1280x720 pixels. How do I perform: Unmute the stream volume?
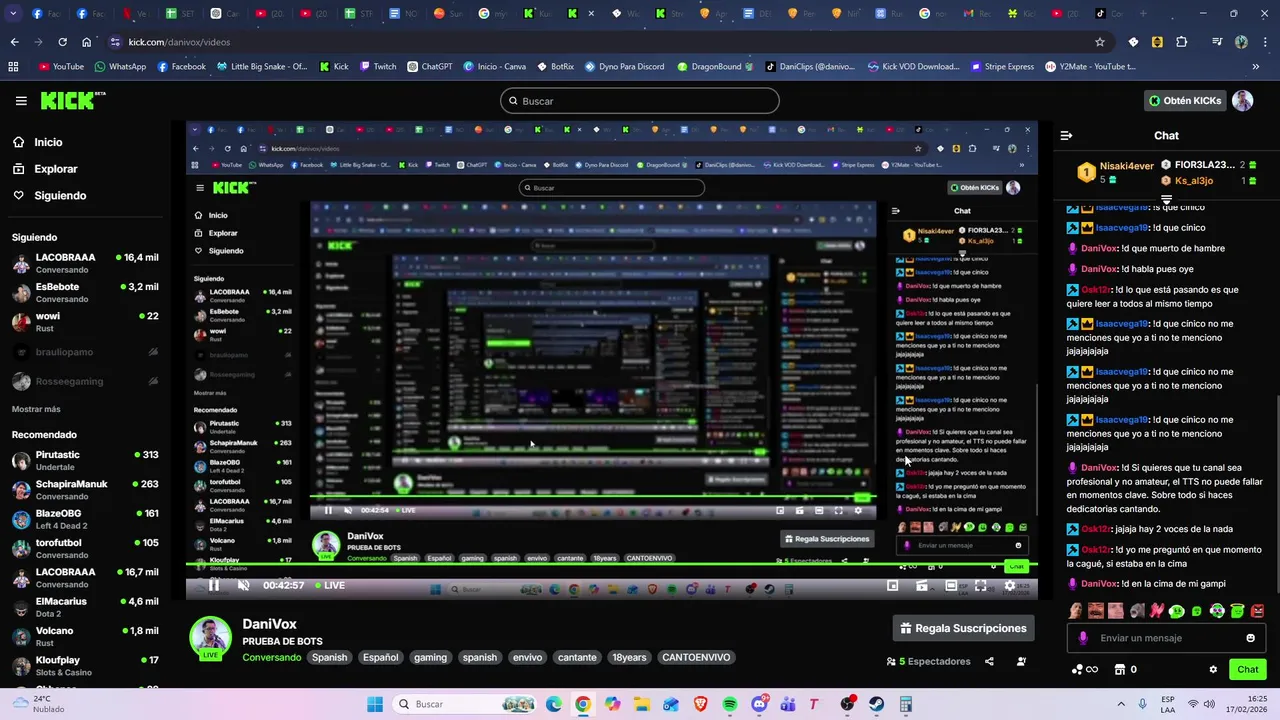(243, 586)
